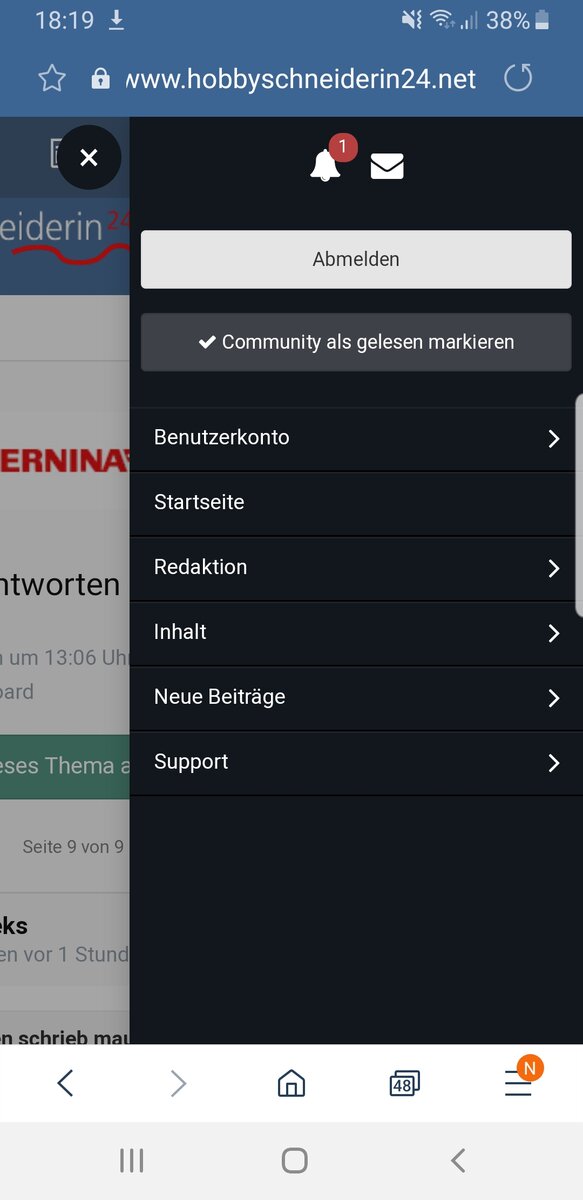Open Android recent apps button

131,1160
